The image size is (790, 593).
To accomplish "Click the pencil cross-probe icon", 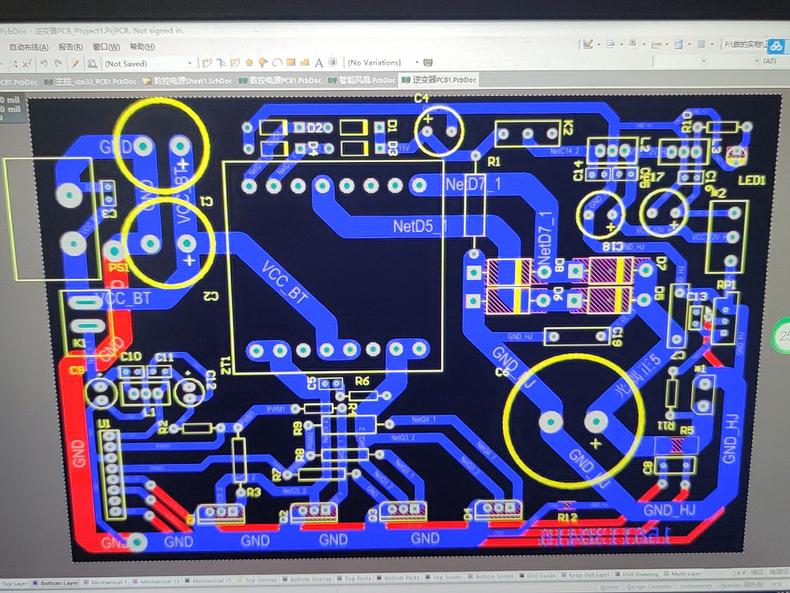I will [x=76, y=63].
